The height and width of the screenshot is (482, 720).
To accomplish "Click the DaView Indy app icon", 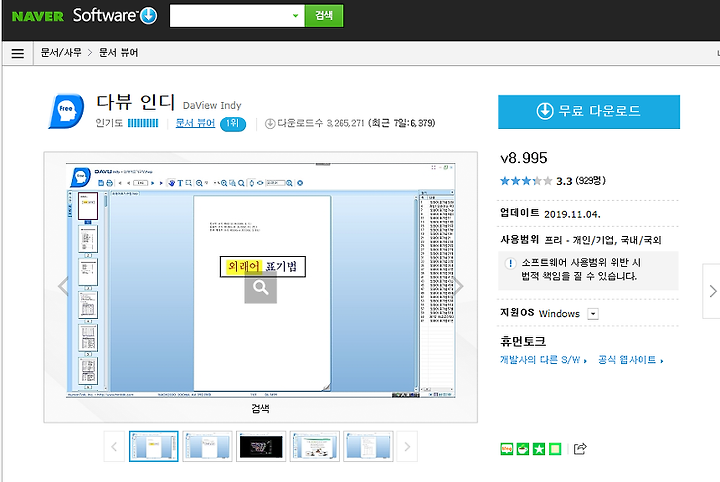I will click(x=67, y=111).
